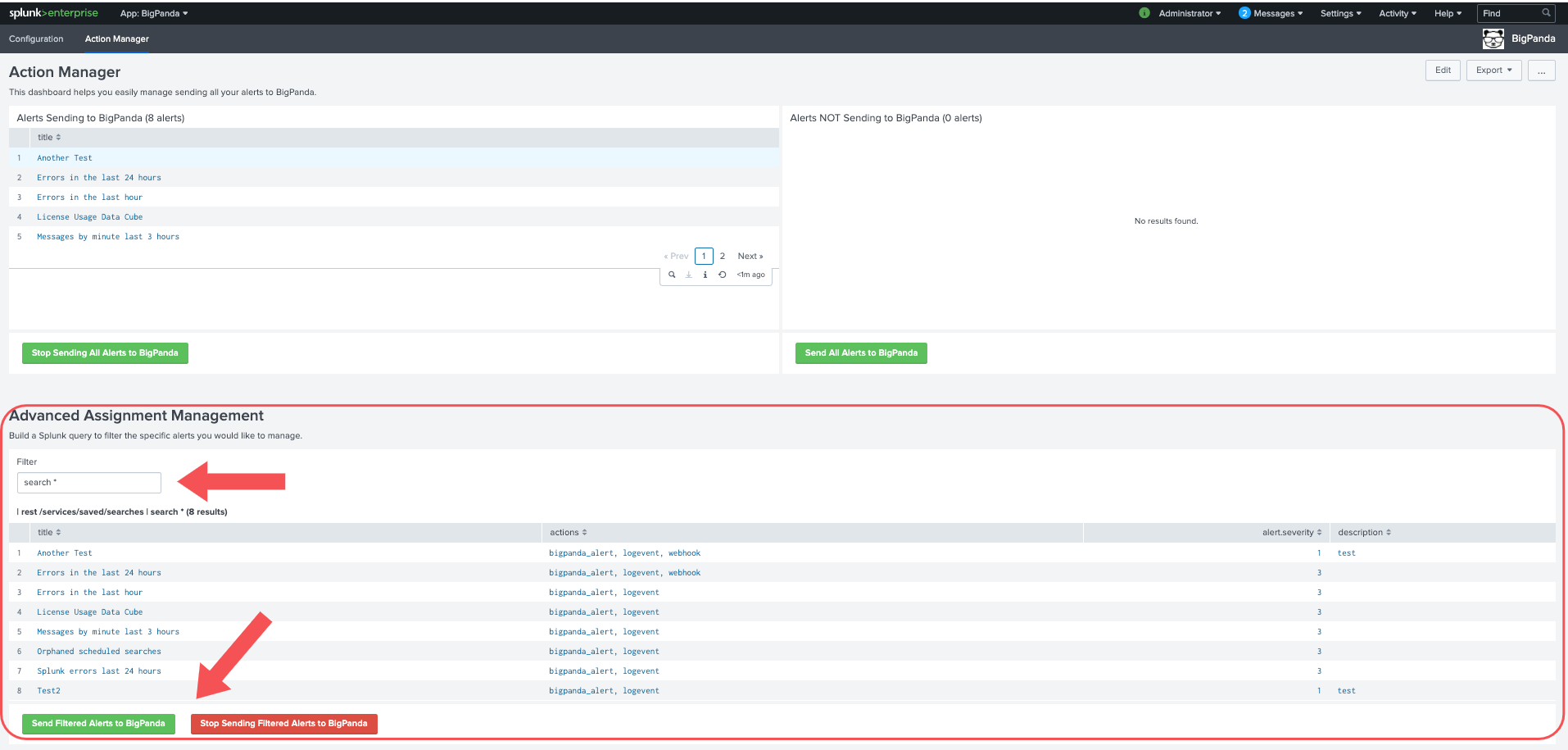The width and height of the screenshot is (1568, 750).
Task: Expand the Export dropdown
Action: pos(1493,70)
